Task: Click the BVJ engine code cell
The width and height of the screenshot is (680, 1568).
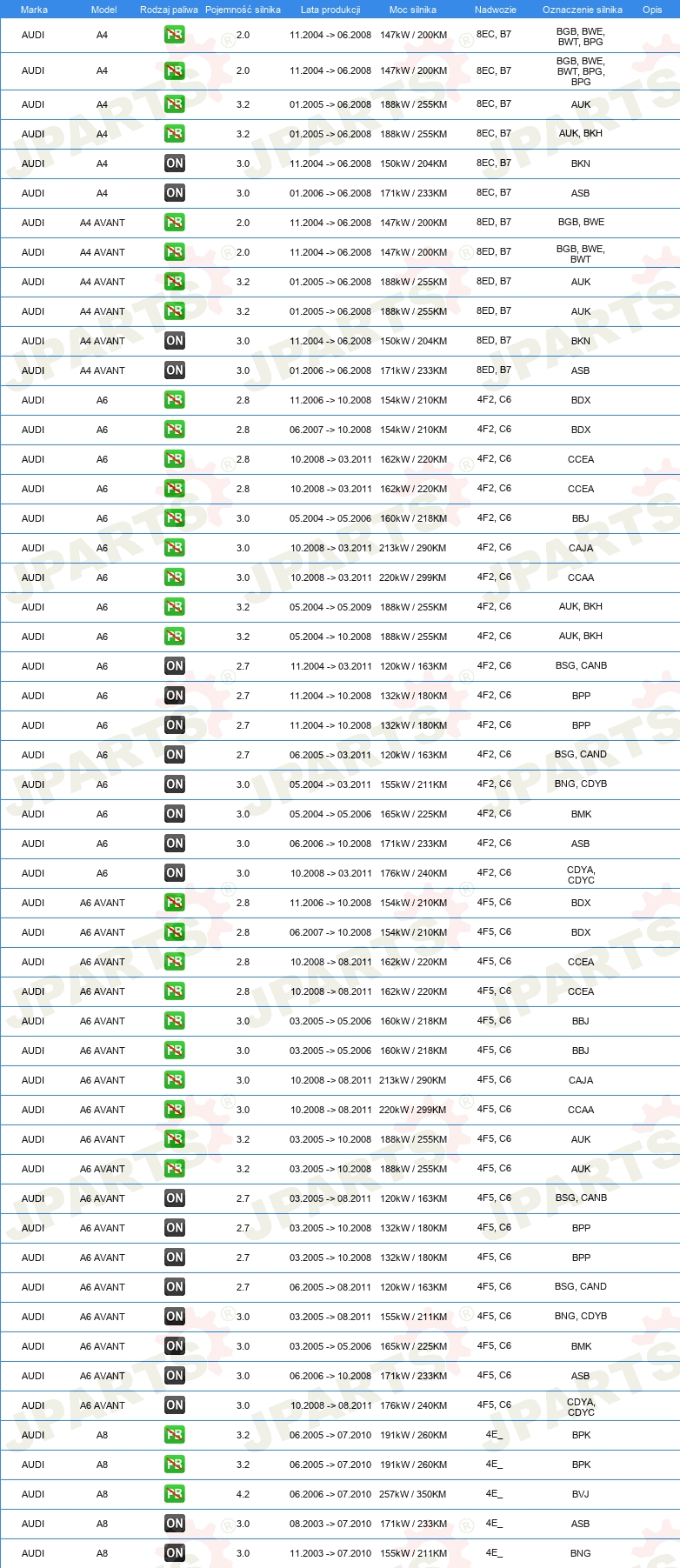Action: click(581, 1494)
